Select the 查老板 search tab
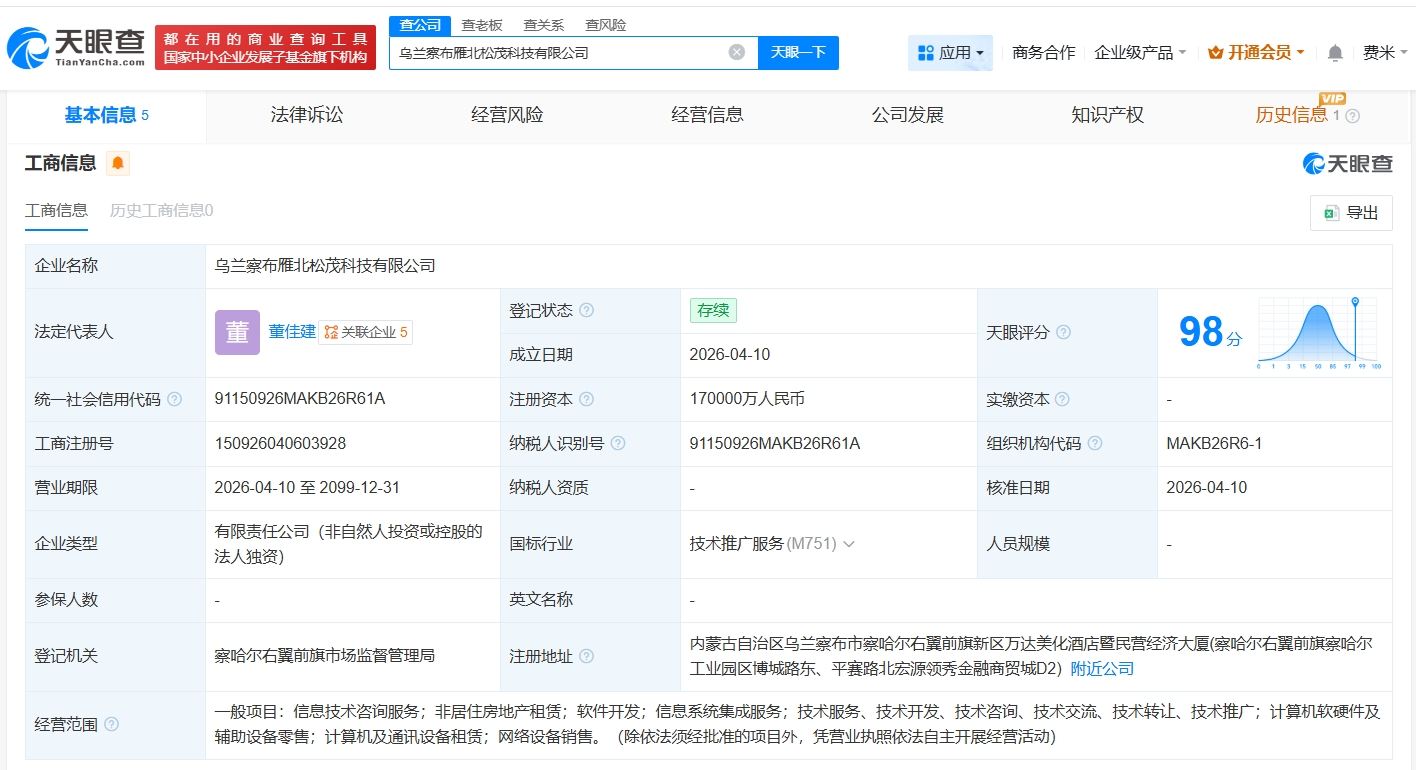This screenshot has width=1416, height=770. tap(482, 25)
